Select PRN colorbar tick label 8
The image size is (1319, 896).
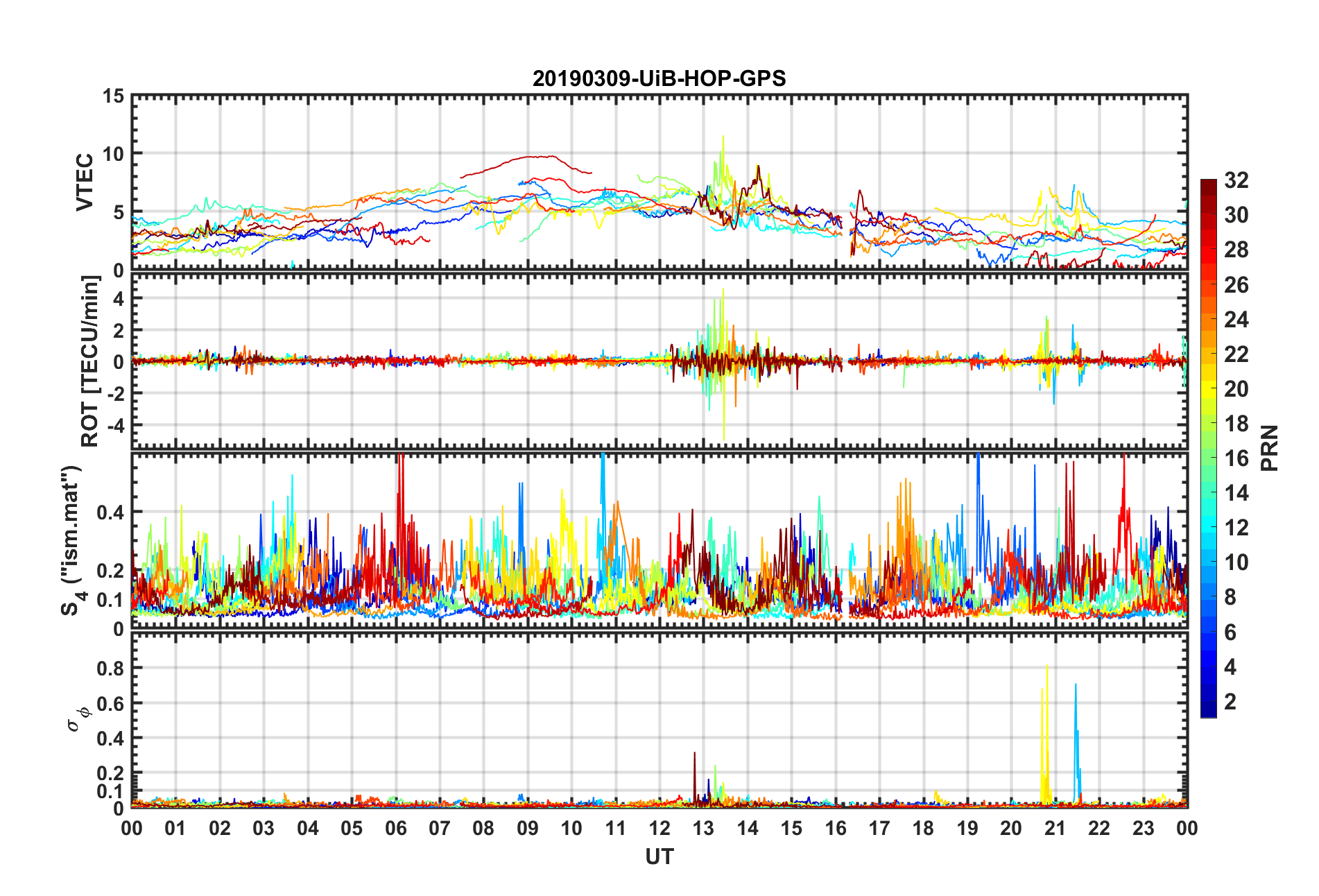point(1230,597)
